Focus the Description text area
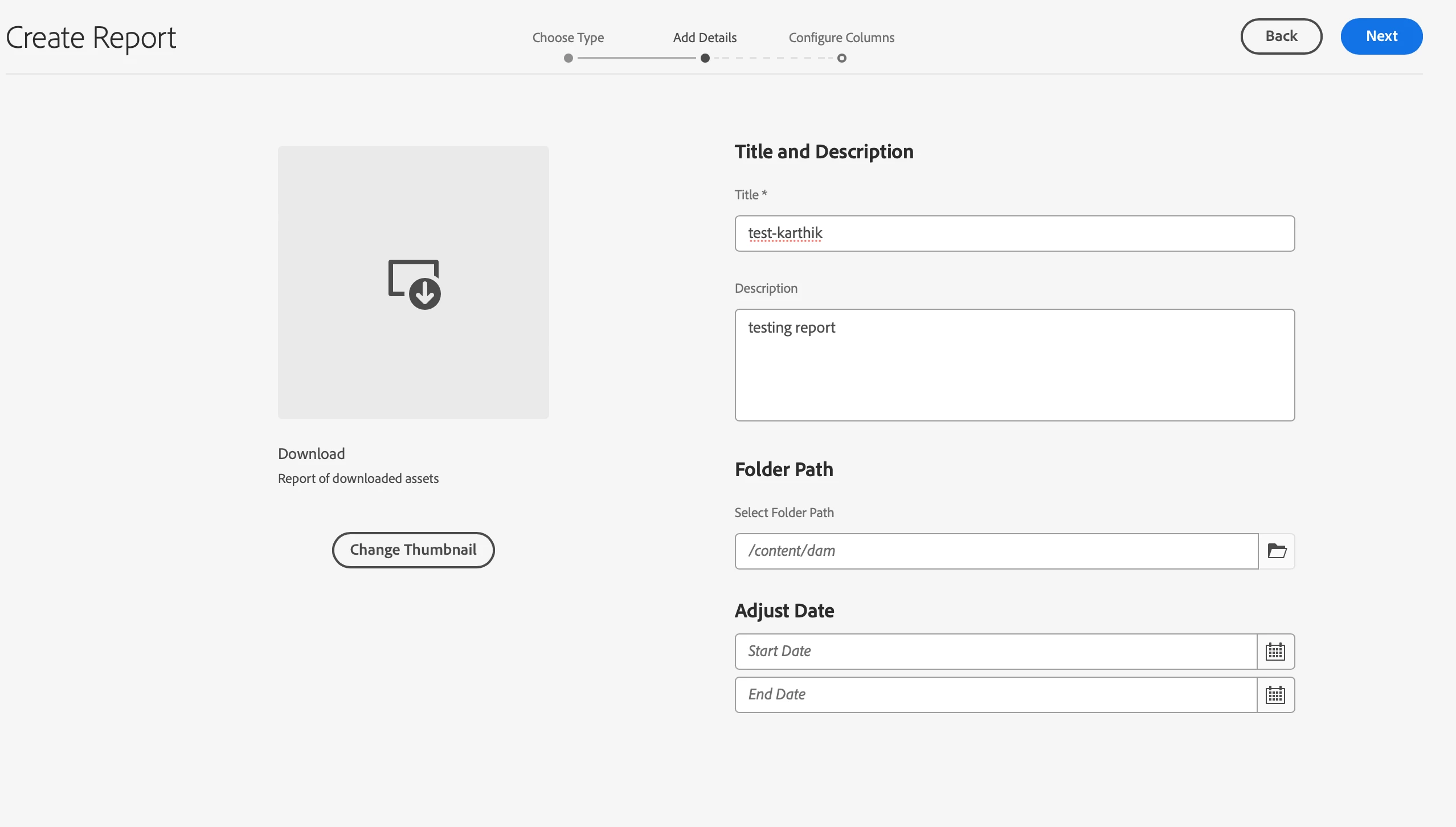 [1014, 365]
